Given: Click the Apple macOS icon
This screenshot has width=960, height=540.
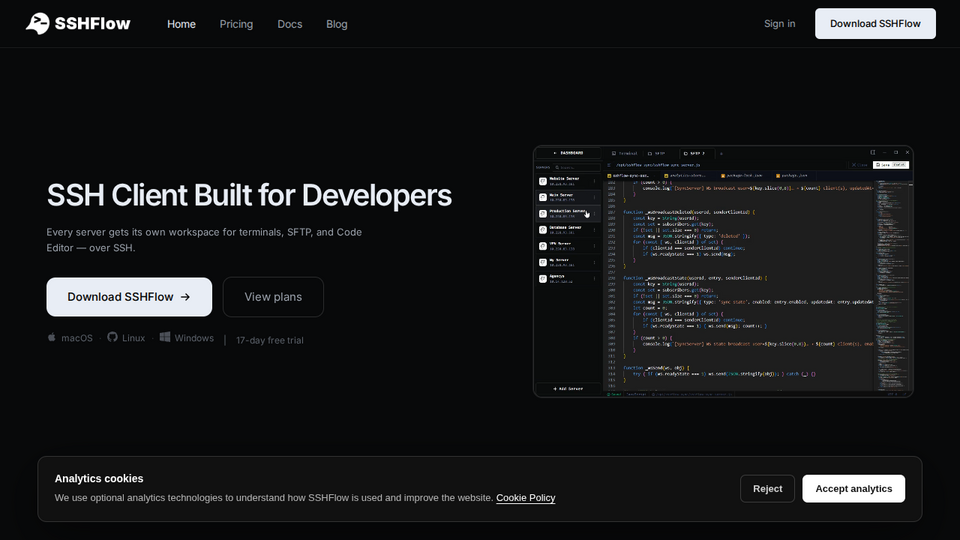Looking at the screenshot, I should coord(52,337).
